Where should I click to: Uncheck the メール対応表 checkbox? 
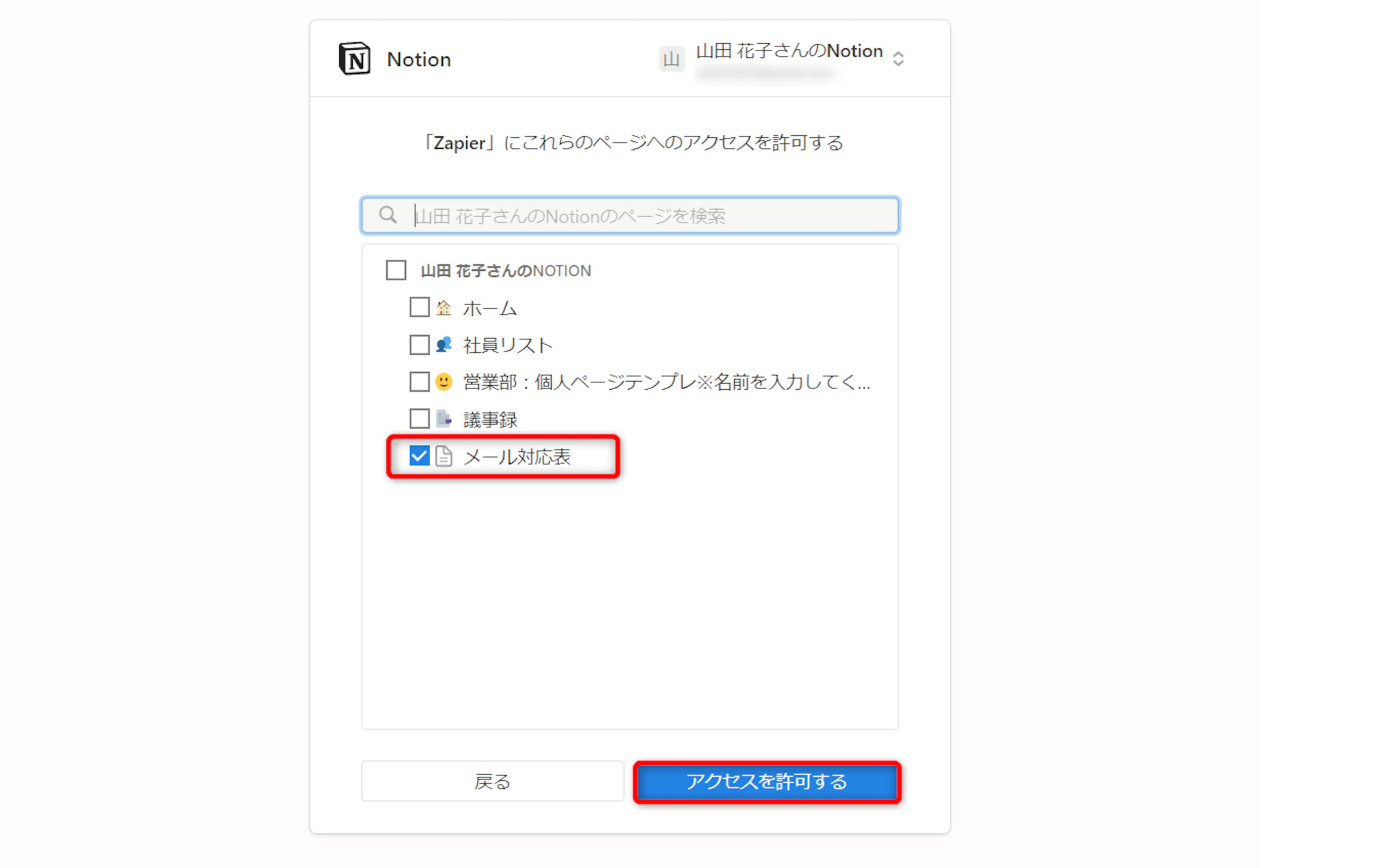tap(419, 456)
